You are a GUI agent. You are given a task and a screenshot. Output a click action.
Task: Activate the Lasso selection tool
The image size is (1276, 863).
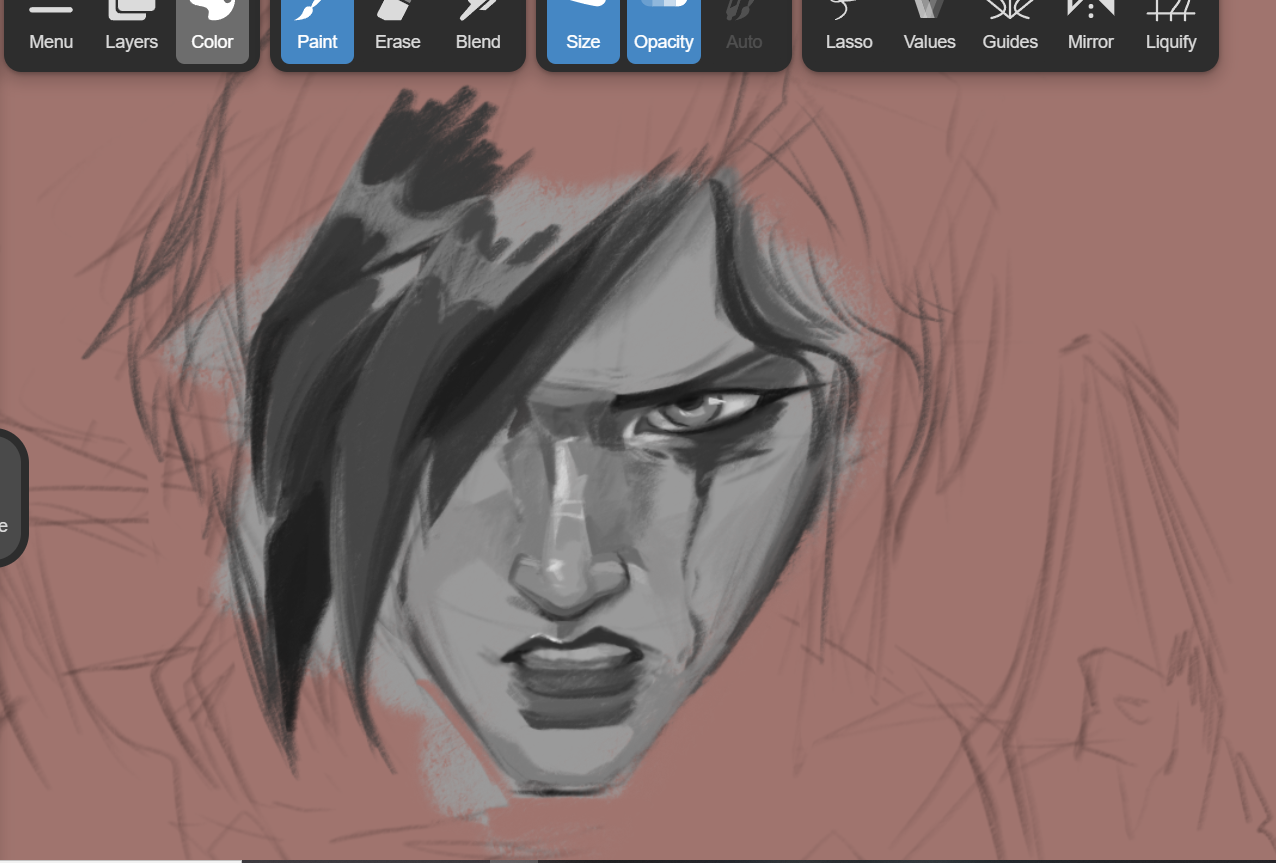click(x=849, y=28)
